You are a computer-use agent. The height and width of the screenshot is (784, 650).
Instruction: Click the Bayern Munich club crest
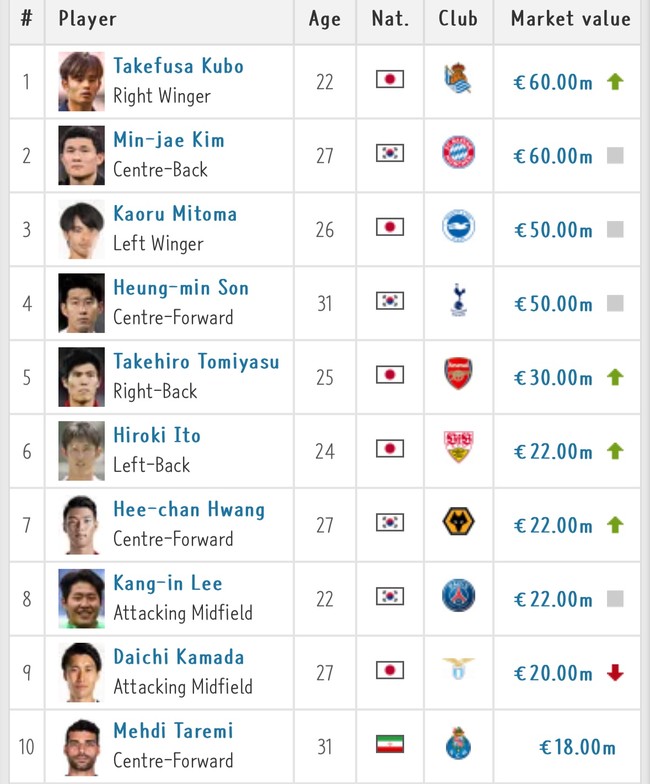tap(458, 154)
